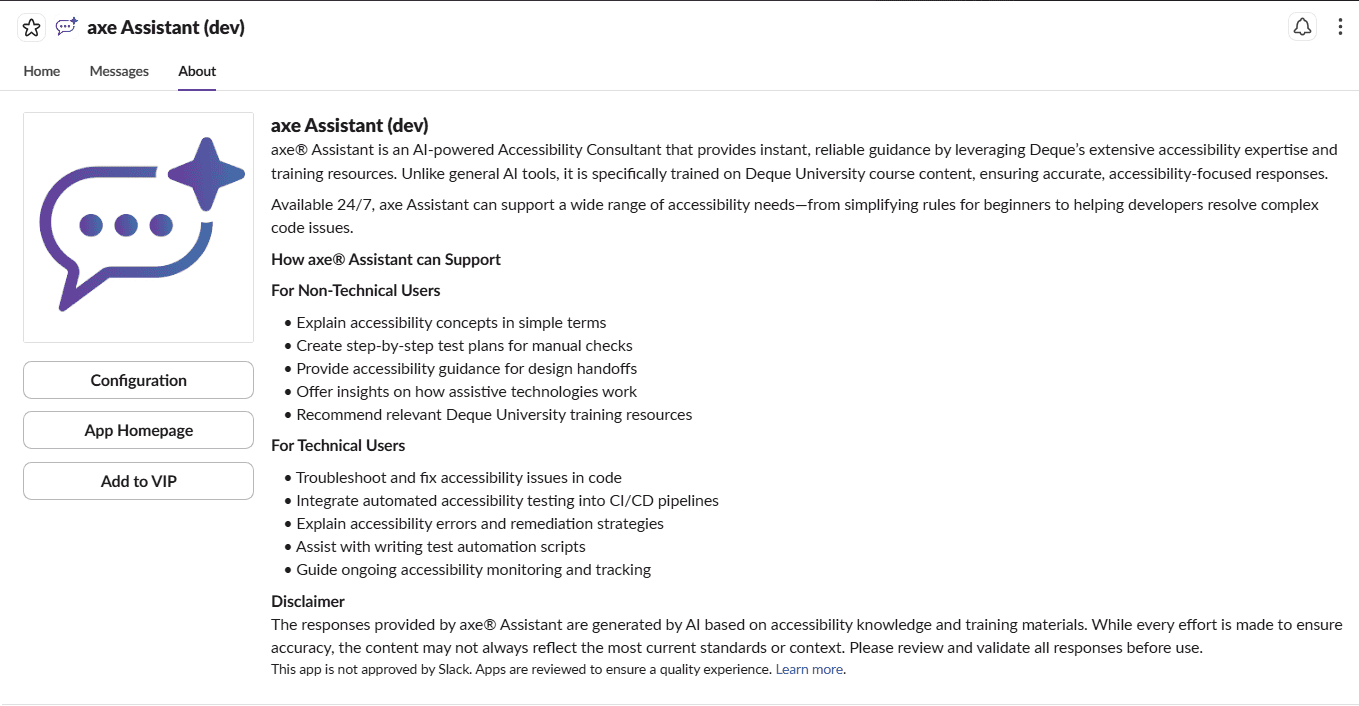This screenshot has width=1359, height=706.
Task: Follow the Learn more link
Action: click(809, 669)
